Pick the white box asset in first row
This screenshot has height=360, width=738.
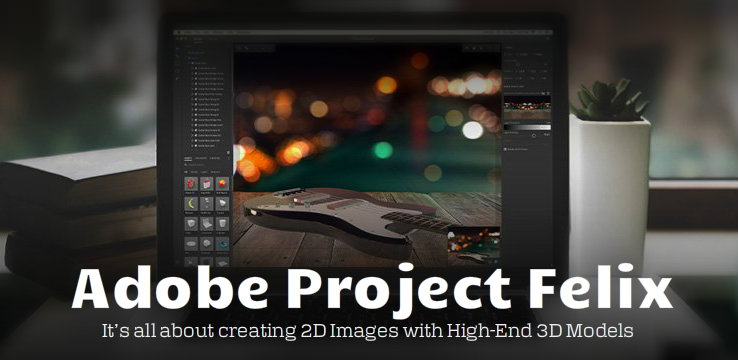207,184
